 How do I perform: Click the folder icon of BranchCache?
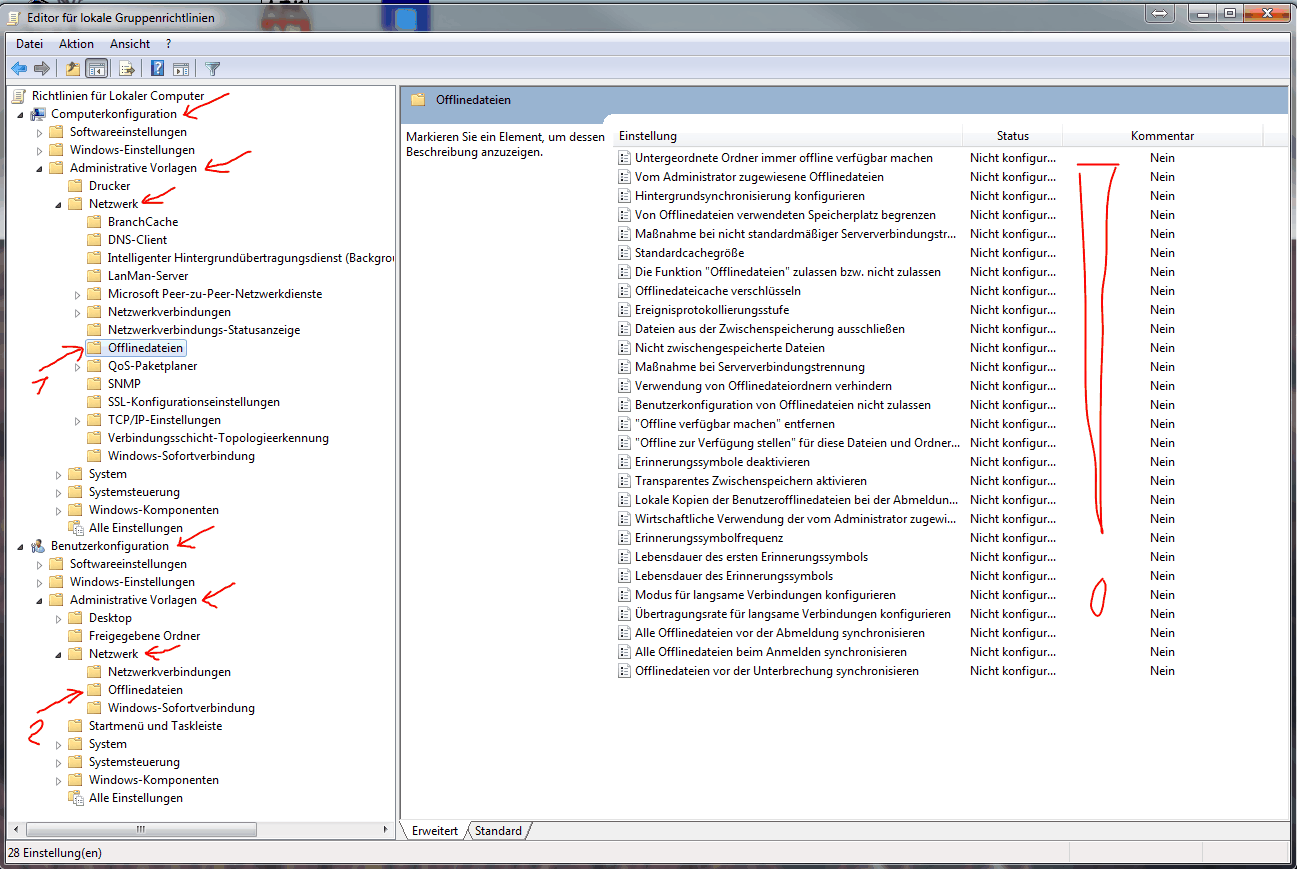[x=94, y=222]
